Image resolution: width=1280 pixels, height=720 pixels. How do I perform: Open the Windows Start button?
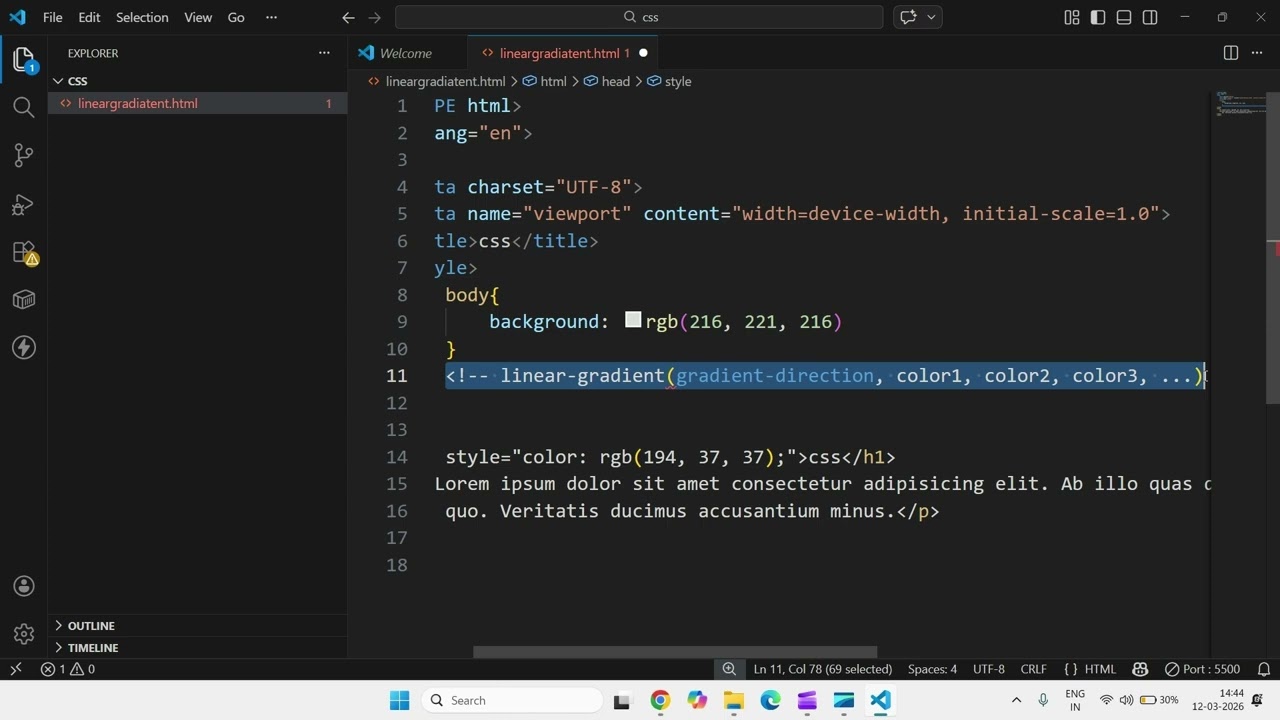click(399, 700)
